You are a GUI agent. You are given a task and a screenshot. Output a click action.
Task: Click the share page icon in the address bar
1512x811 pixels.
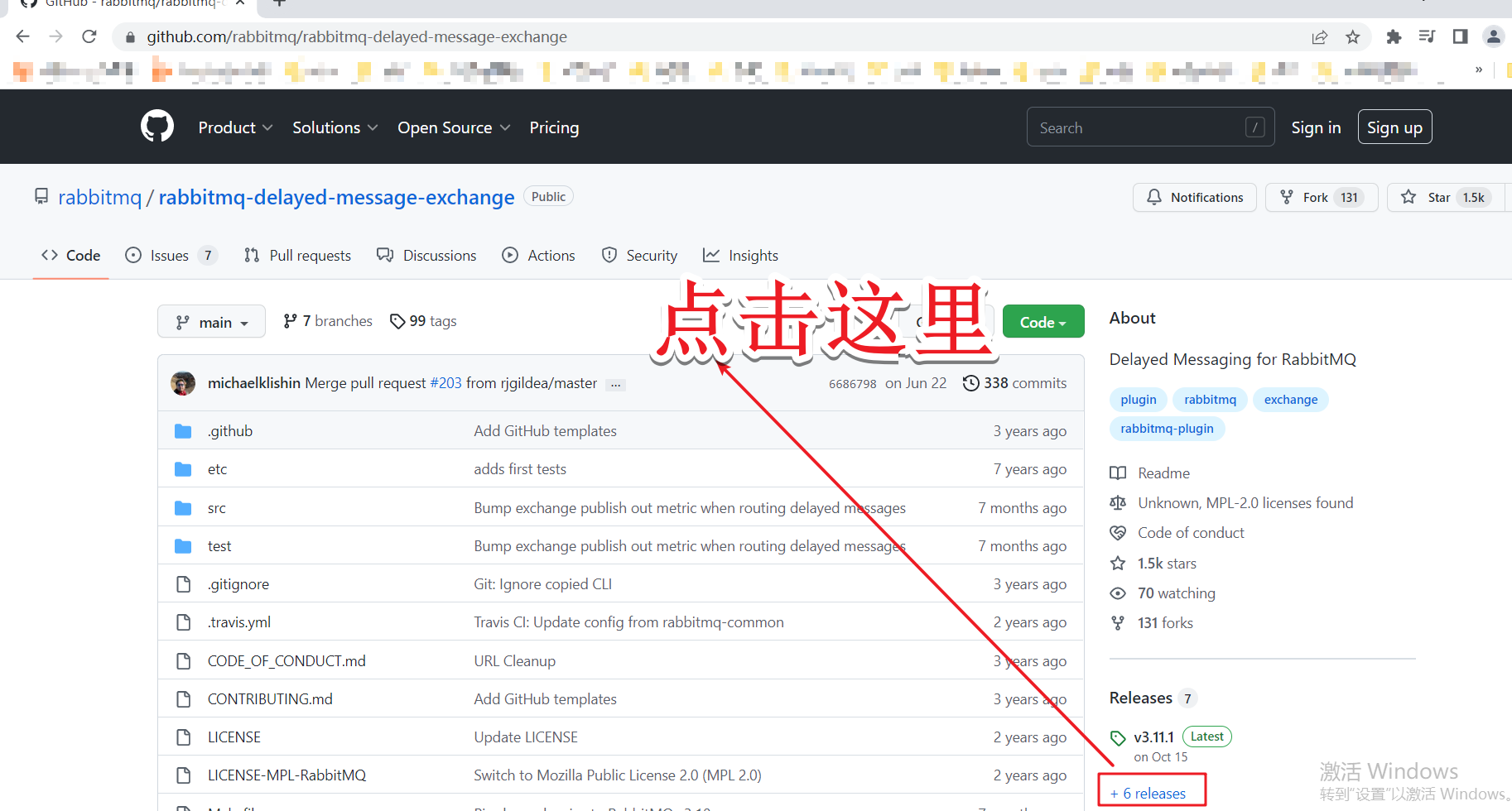(1320, 36)
